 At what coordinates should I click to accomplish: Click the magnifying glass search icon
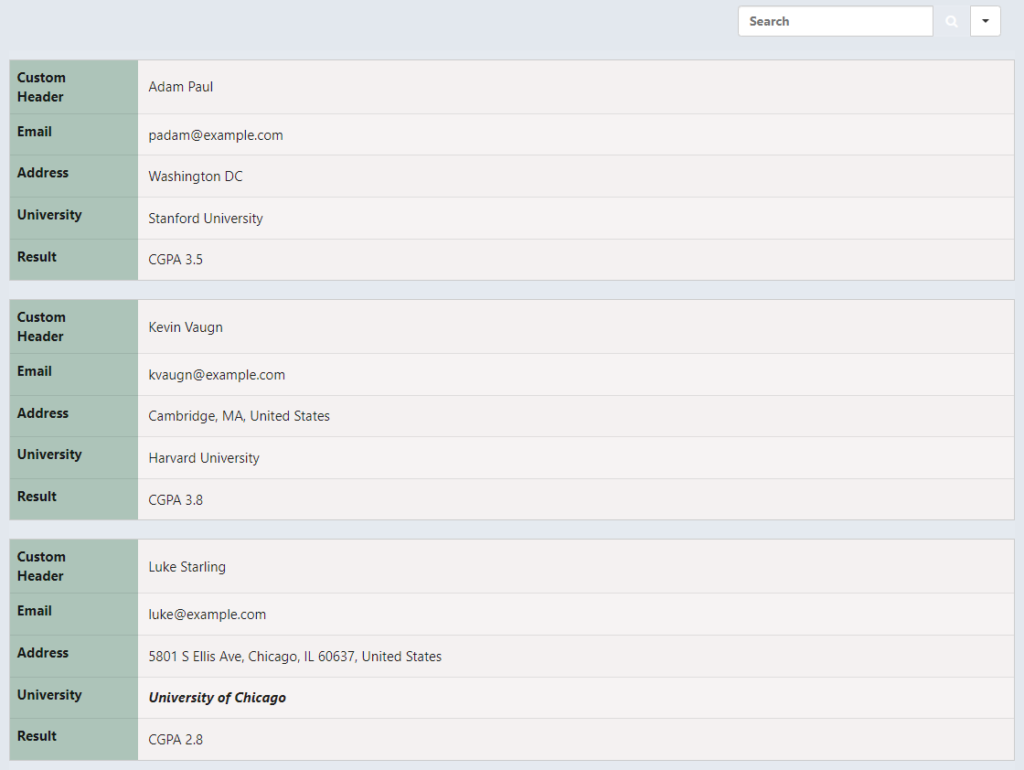click(950, 20)
